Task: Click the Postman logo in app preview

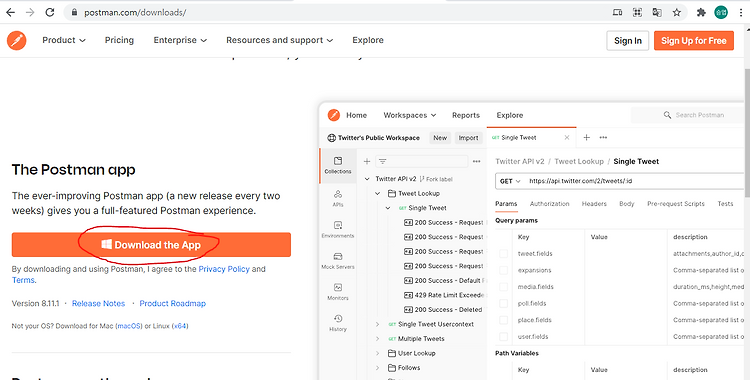Action: pos(333,115)
